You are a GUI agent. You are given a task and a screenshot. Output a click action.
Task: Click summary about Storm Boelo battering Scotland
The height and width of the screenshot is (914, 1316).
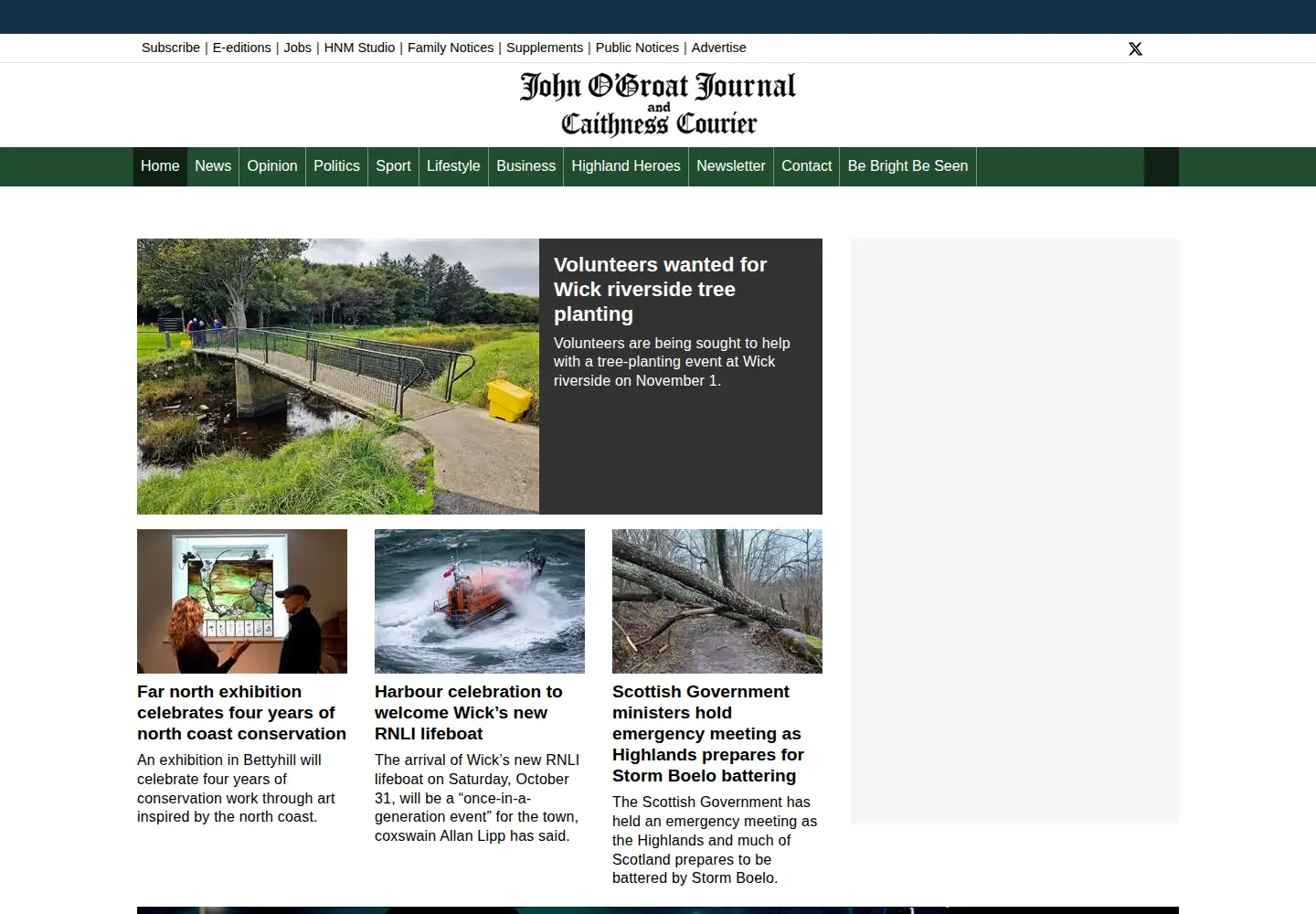coord(715,840)
